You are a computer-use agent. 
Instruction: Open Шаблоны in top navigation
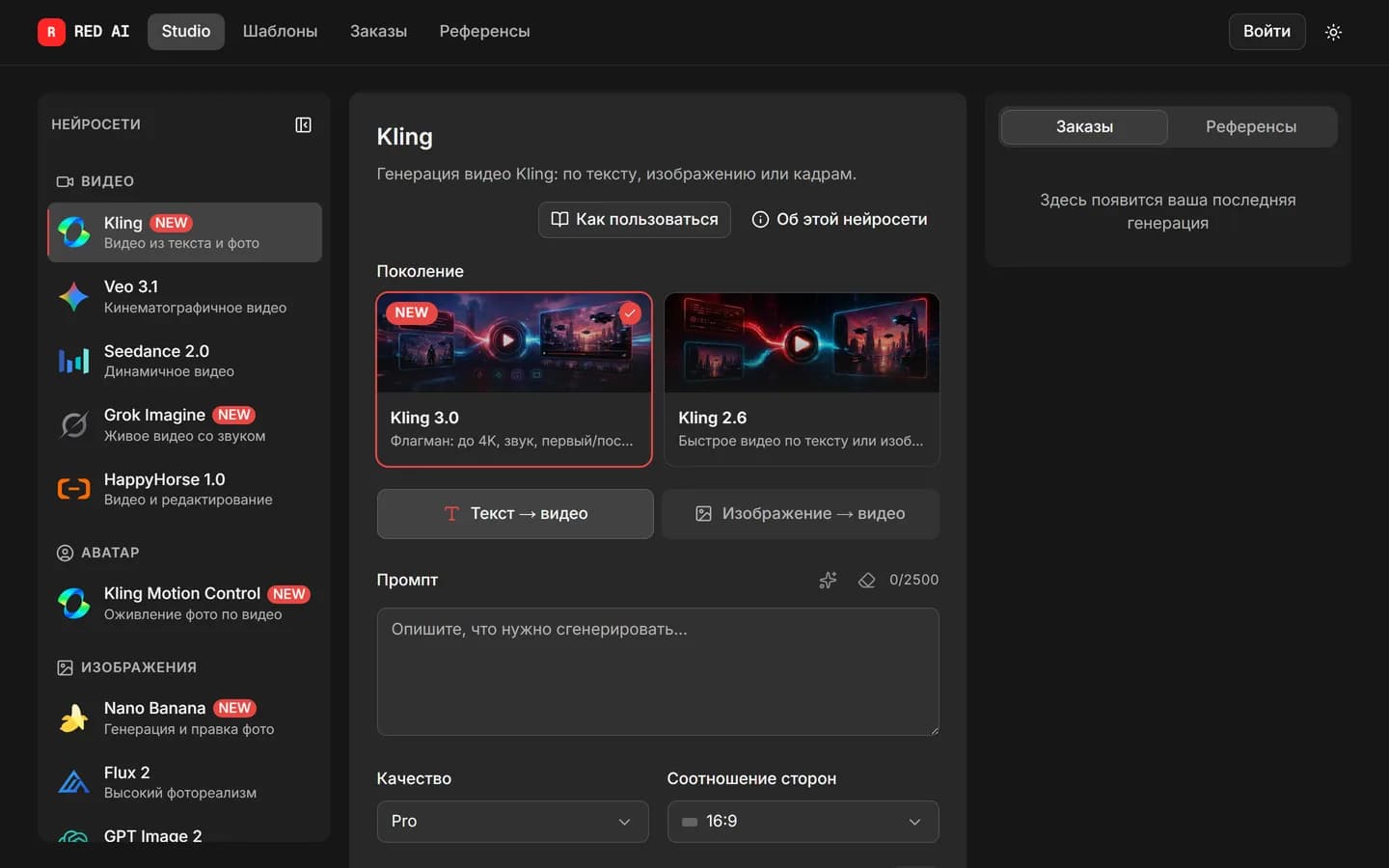pos(280,31)
